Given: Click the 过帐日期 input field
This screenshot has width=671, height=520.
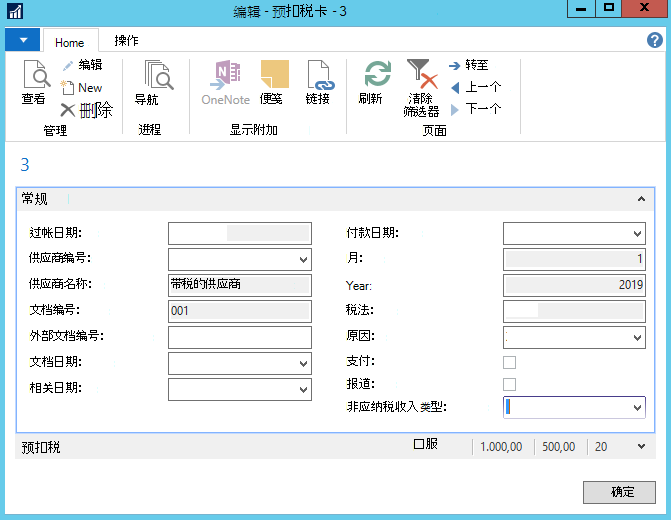Looking at the screenshot, I should tap(240, 233).
